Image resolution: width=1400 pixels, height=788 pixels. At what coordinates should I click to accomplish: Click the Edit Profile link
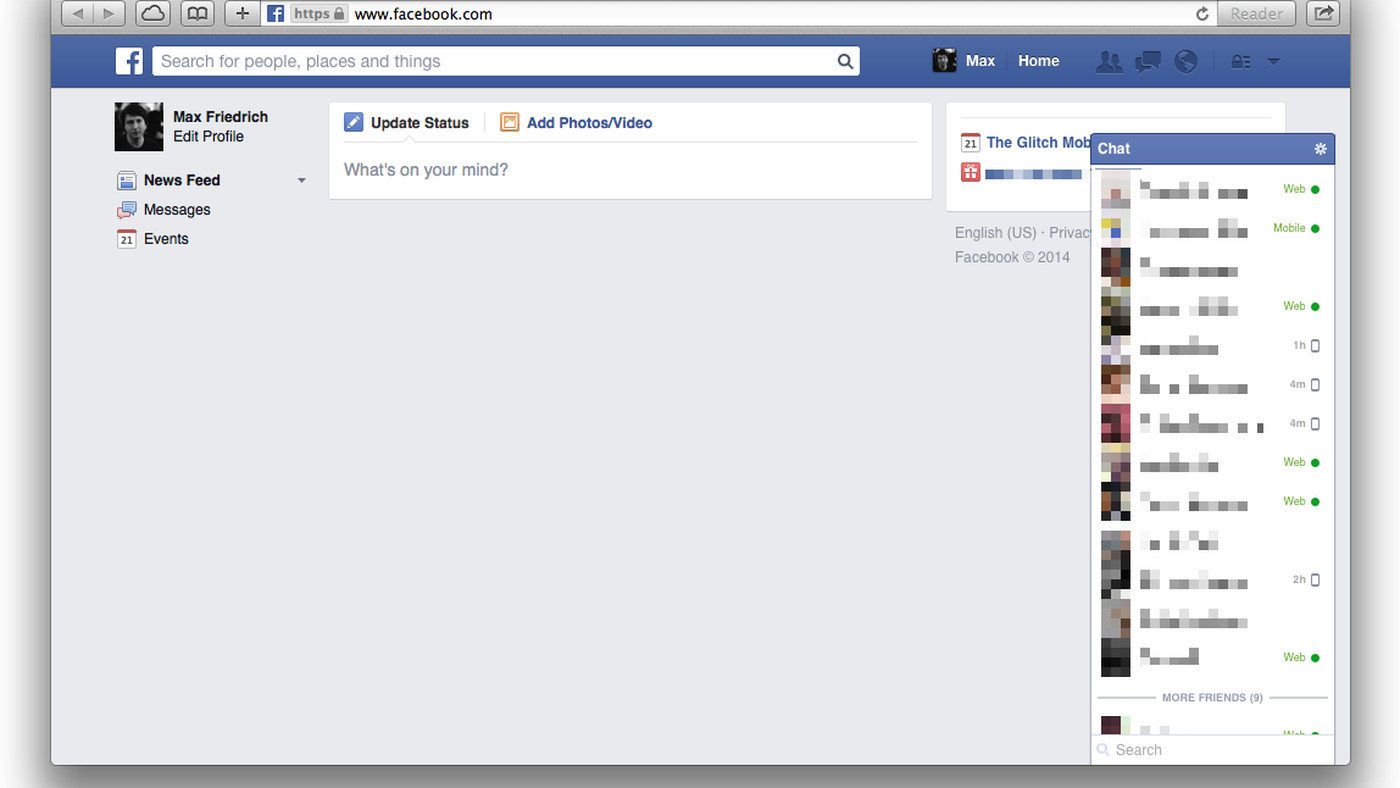click(208, 136)
